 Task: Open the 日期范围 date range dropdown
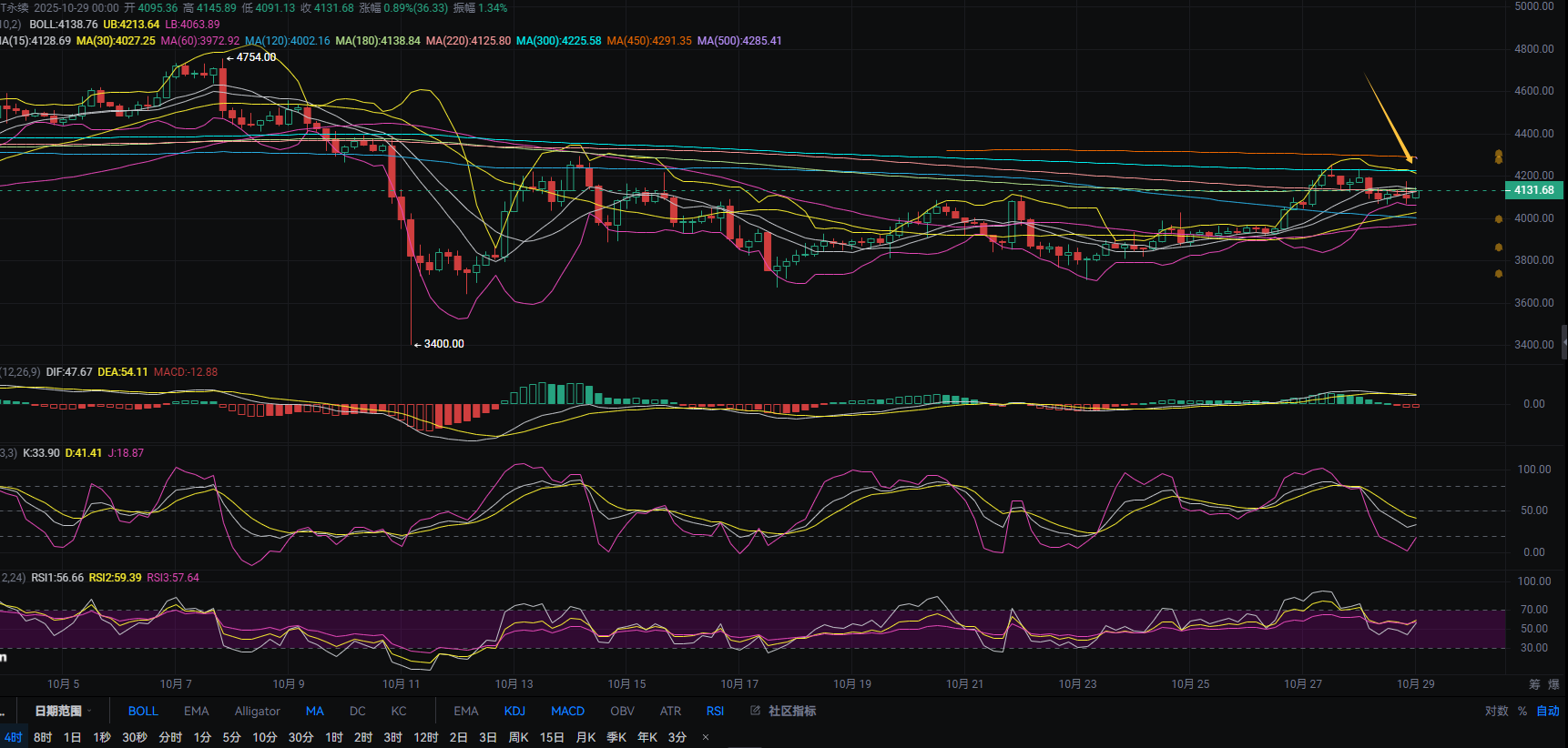point(63,711)
